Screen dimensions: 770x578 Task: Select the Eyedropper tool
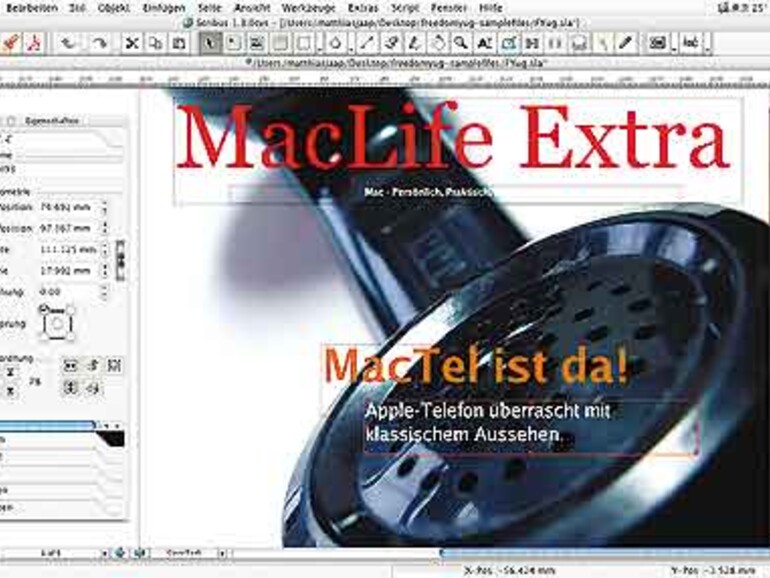[626, 43]
